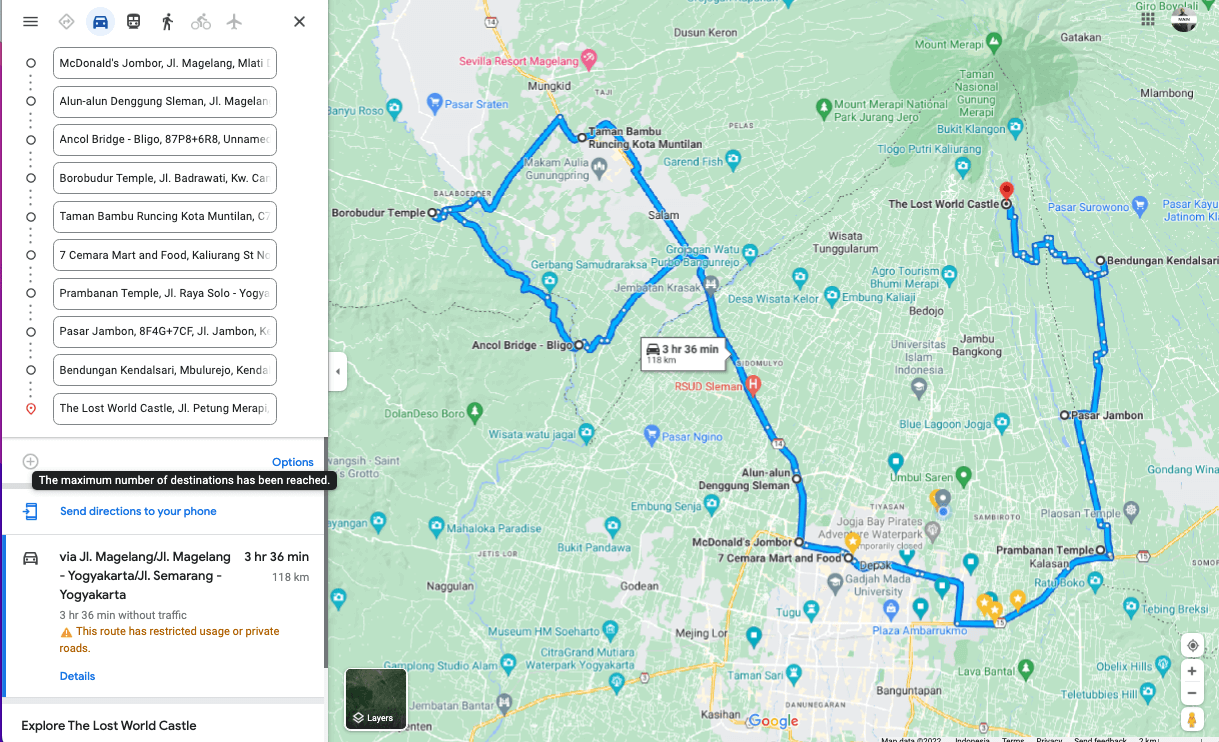Click the add destination plus icon
This screenshot has width=1219, height=742.
[31, 462]
